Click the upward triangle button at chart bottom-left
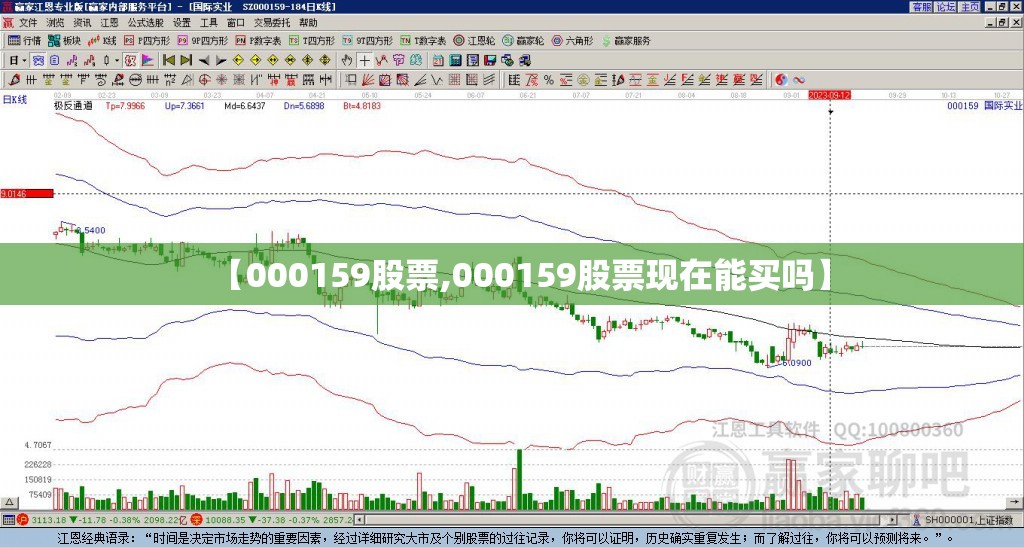The height and width of the screenshot is (548, 1024). tap(9, 502)
